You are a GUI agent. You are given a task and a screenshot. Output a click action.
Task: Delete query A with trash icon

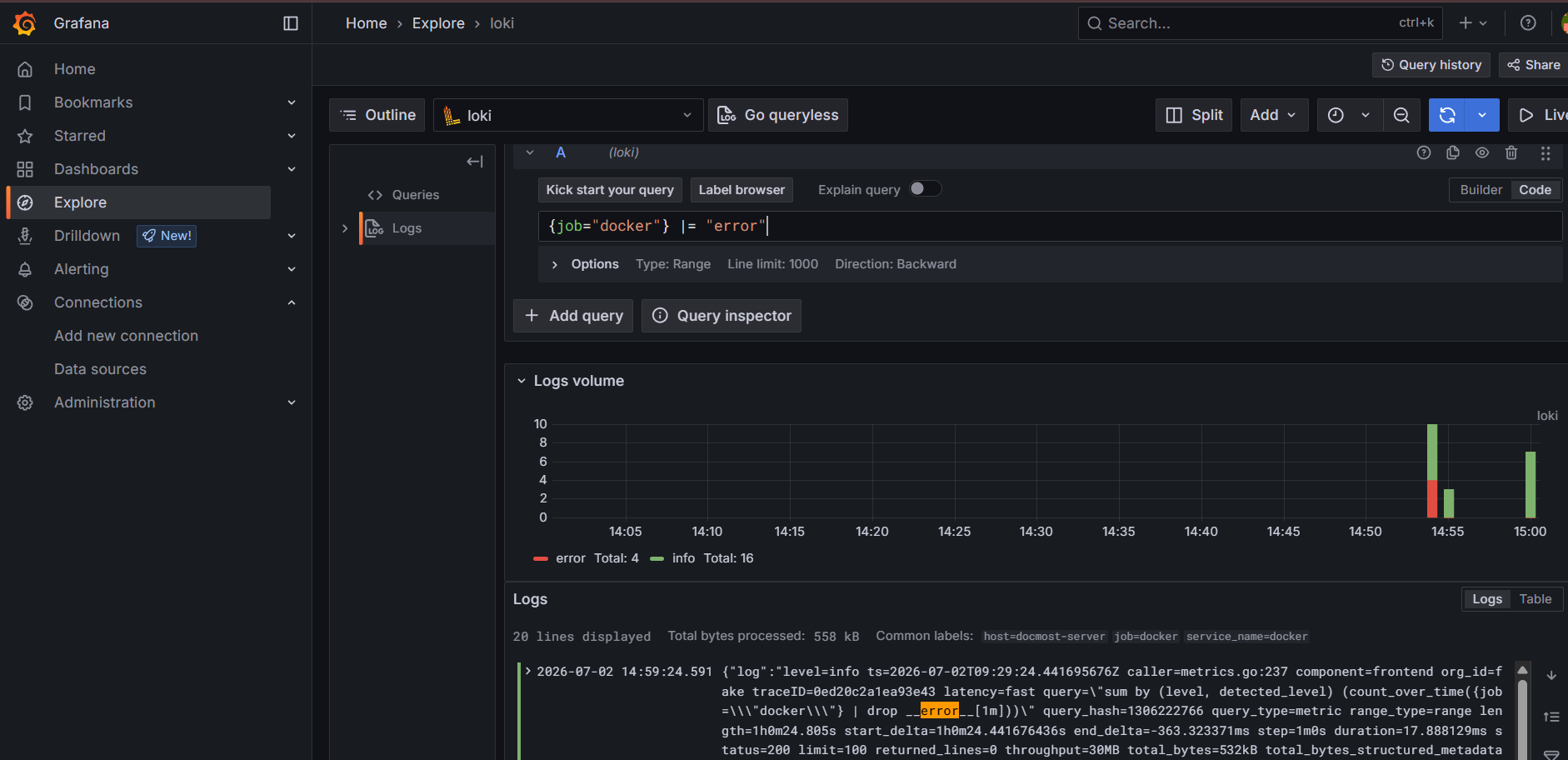(x=1511, y=152)
